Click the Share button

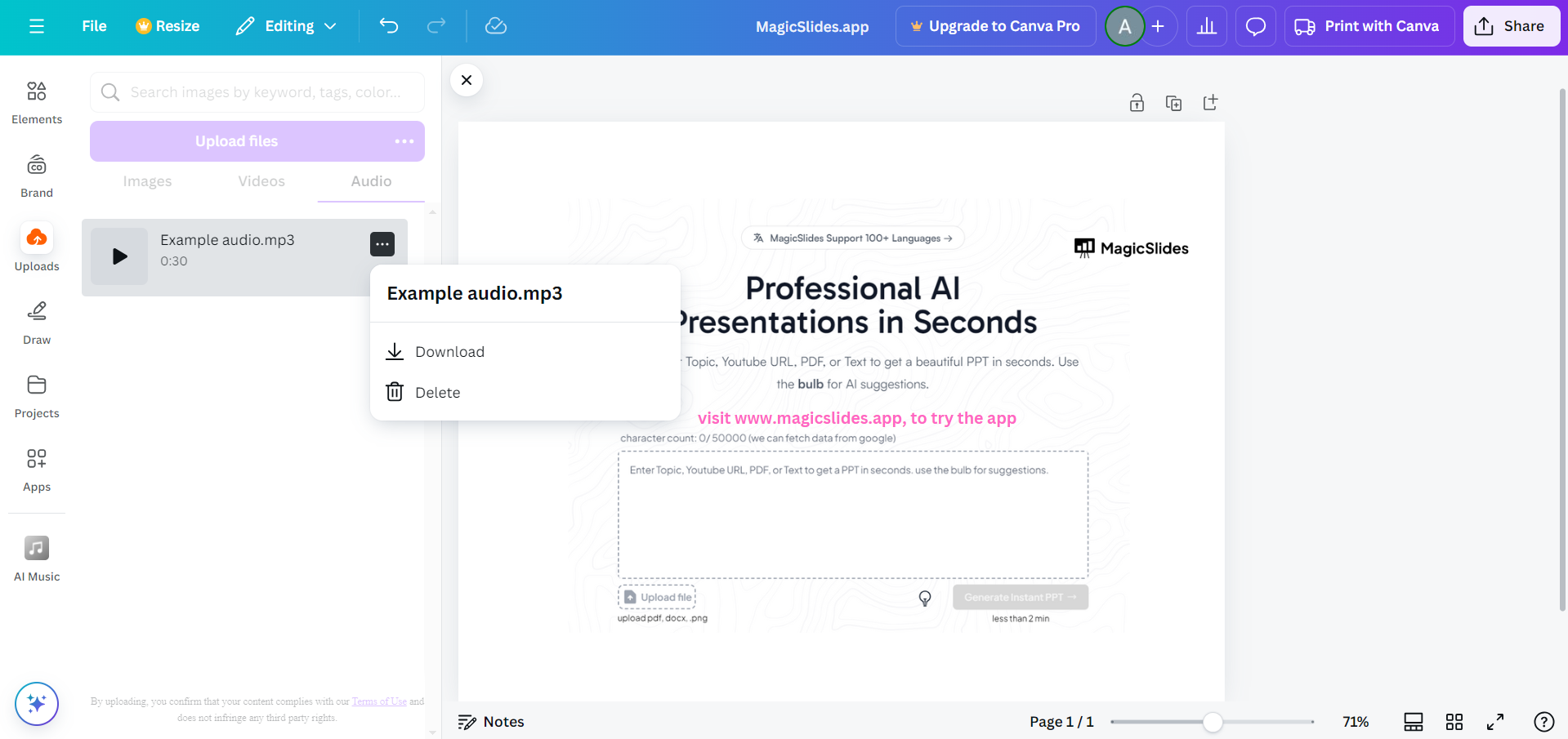pyautogui.click(x=1512, y=26)
